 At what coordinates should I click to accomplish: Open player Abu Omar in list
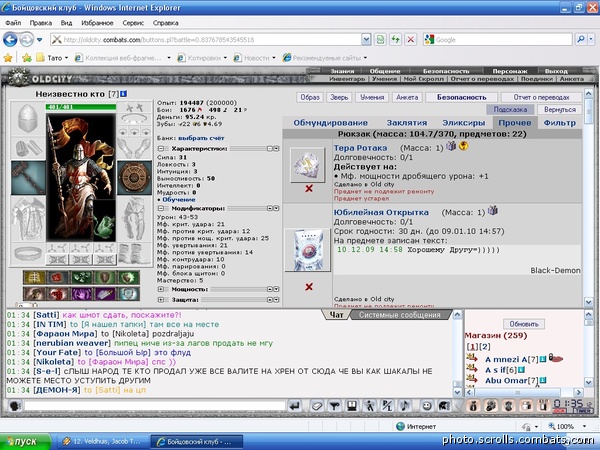tap(506, 380)
